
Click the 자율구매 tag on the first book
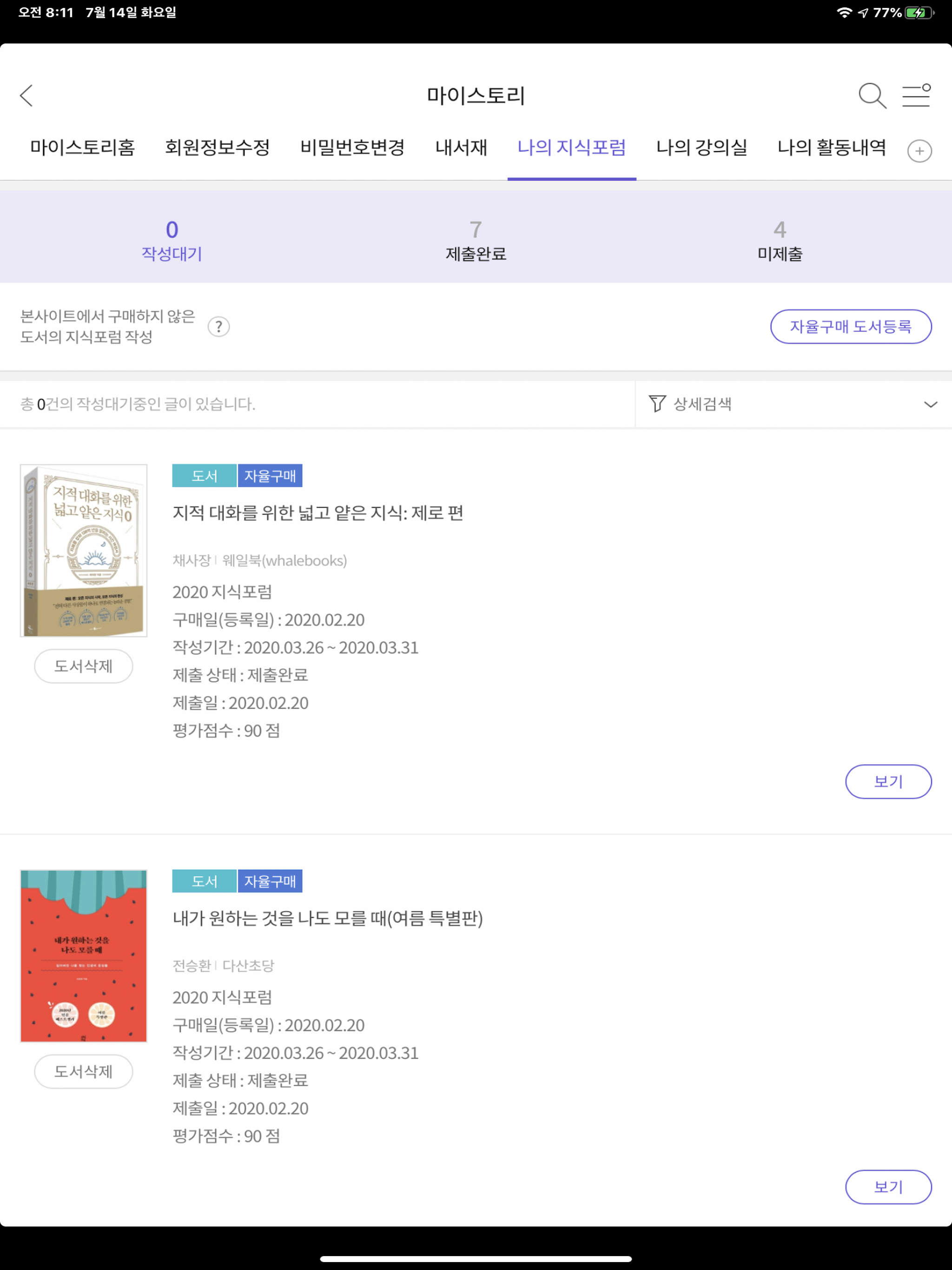[x=271, y=476]
